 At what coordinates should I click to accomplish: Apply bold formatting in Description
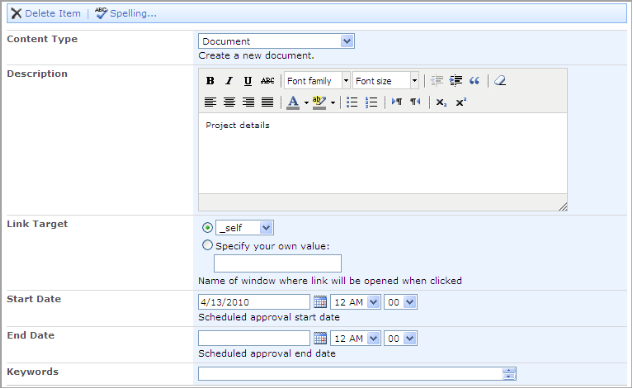pyautogui.click(x=210, y=81)
